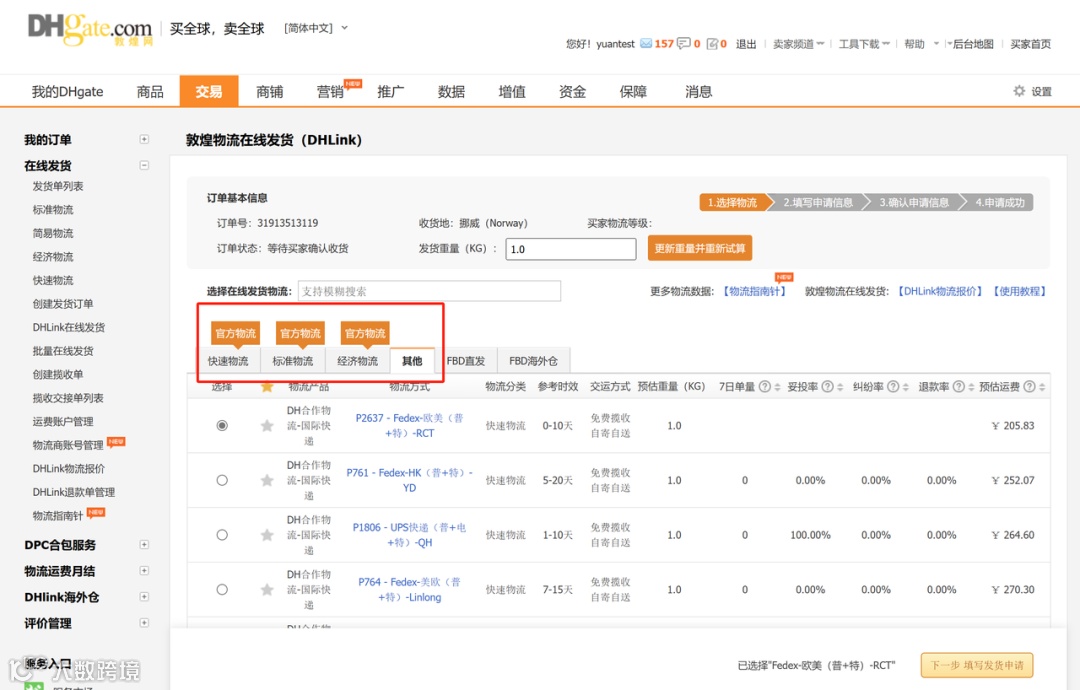1080x690 pixels.
Task: Select the P1806 UPS快递 radio button
Action: click(x=222, y=534)
